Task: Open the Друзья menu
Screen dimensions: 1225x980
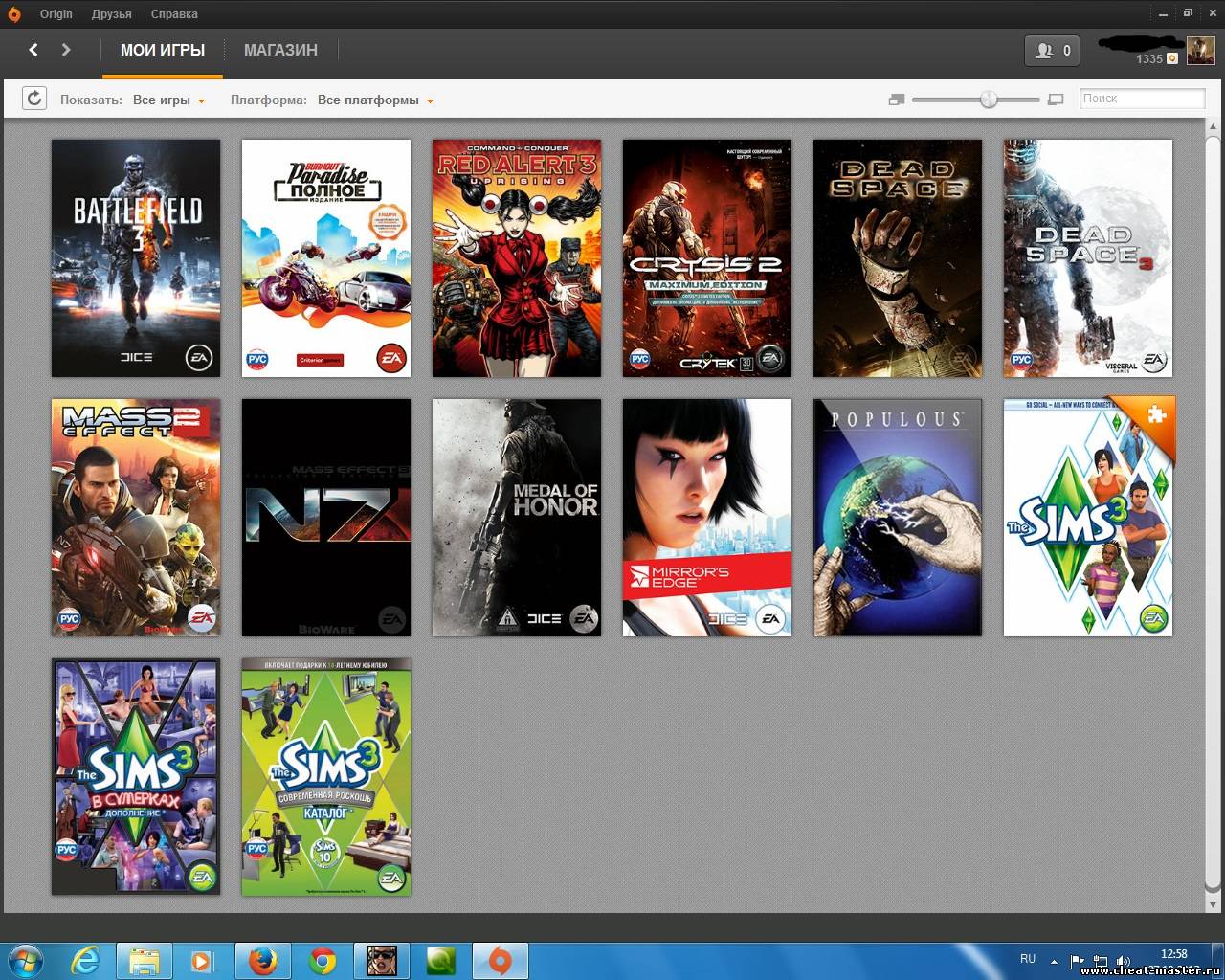Action: pos(112,14)
